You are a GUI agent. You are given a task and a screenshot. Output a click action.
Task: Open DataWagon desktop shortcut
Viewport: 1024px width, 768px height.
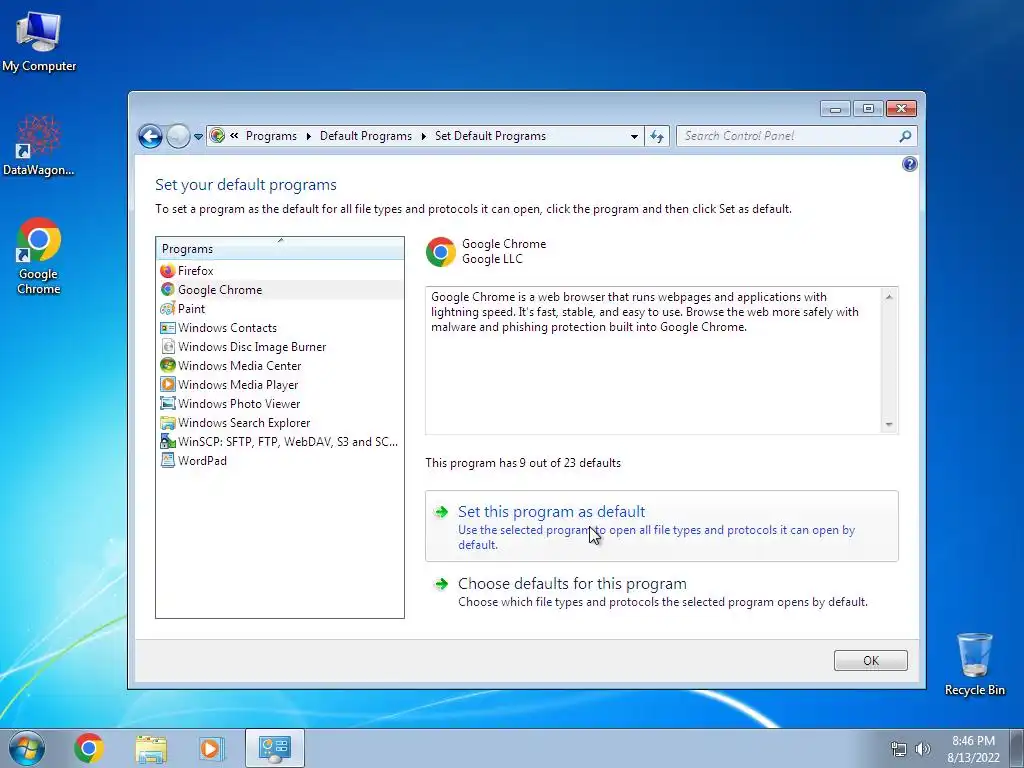[x=39, y=146]
